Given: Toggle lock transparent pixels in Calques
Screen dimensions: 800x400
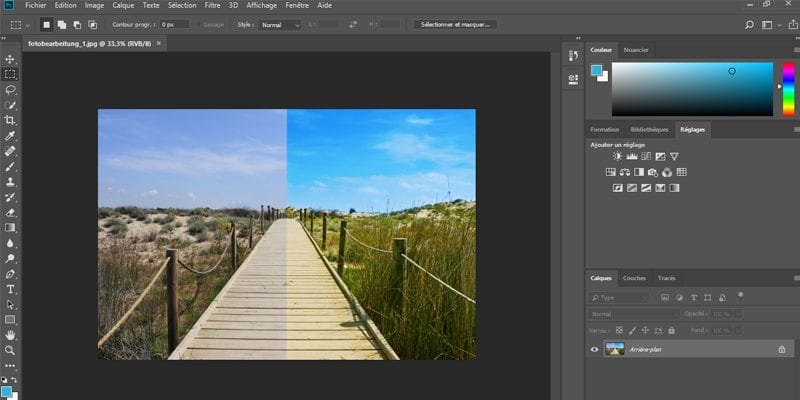Looking at the screenshot, I should pos(619,331).
